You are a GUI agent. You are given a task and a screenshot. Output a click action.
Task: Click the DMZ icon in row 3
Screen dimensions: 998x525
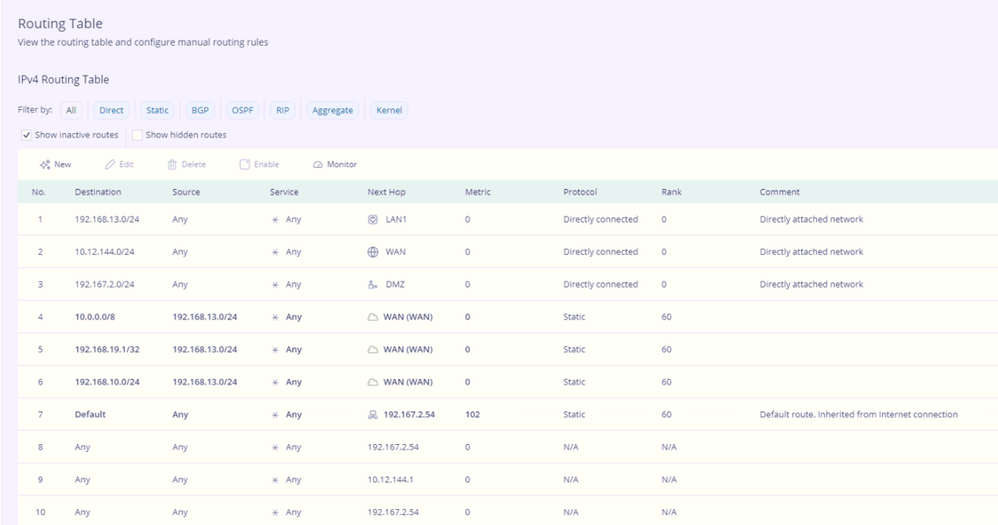373,284
